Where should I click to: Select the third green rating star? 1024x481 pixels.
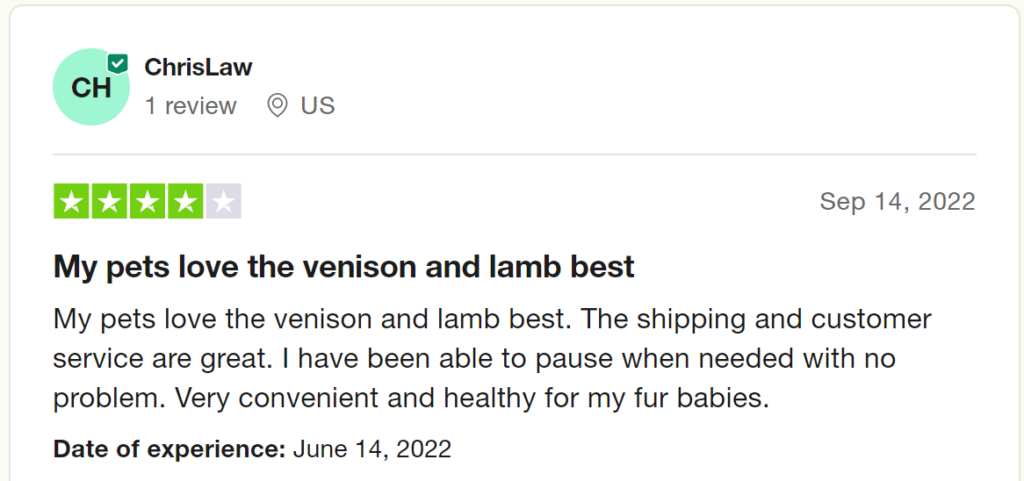[148, 201]
